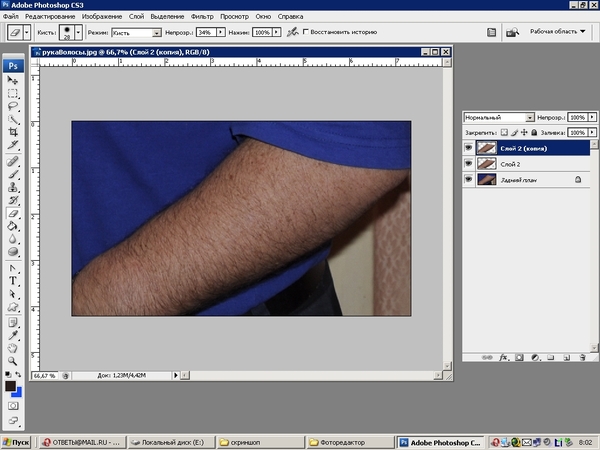
Task: Click the create new layer icon
Action: click(566, 355)
